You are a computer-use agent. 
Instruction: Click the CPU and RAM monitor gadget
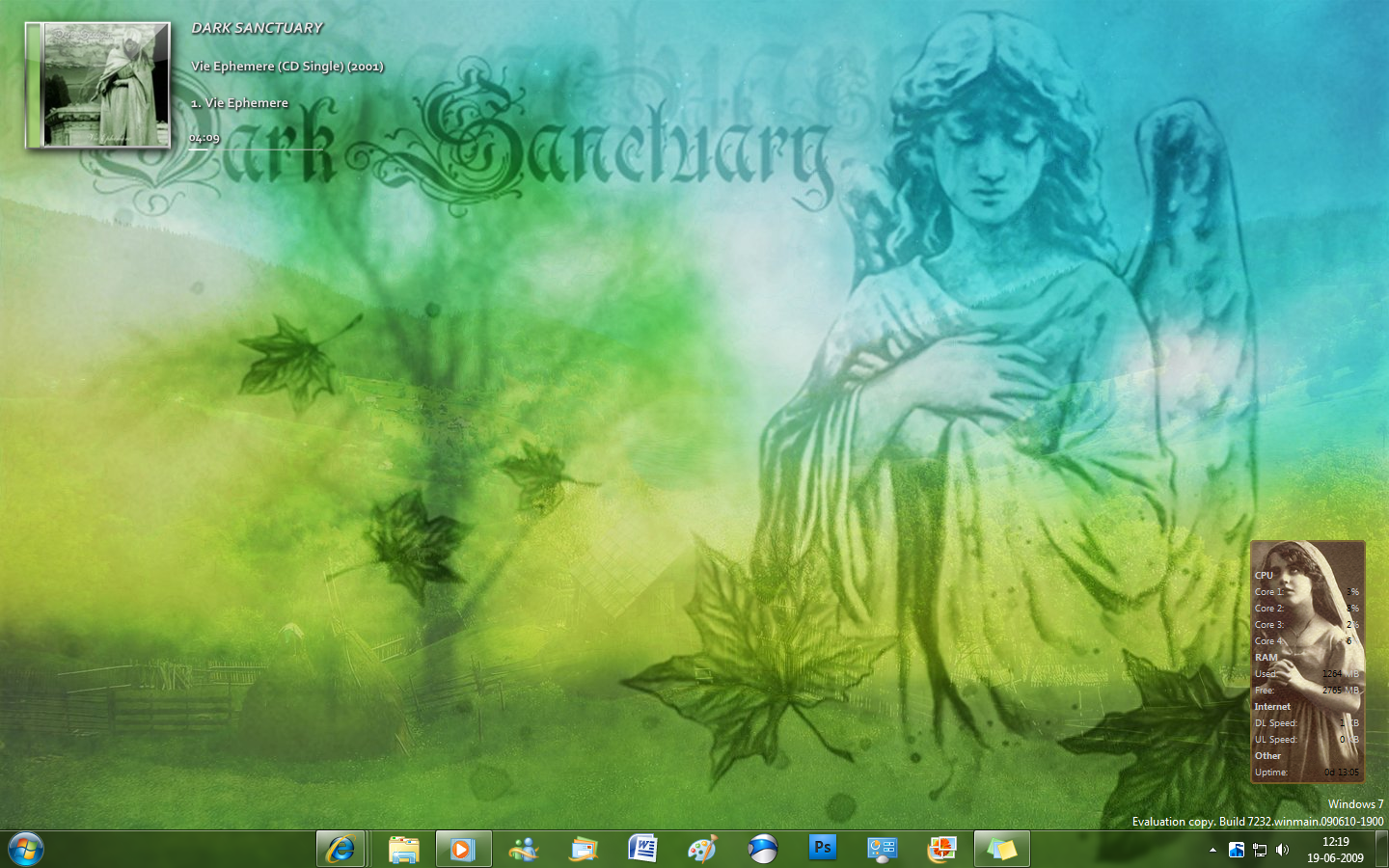pyautogui.click(x=1307, y=661)
